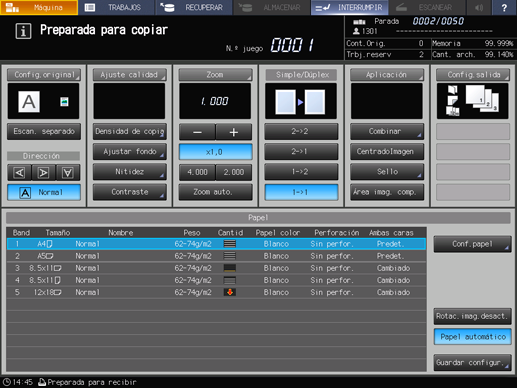Decrease zoom with the minus button
Viewport: 517px width, 388px height.
click(197, 132)
